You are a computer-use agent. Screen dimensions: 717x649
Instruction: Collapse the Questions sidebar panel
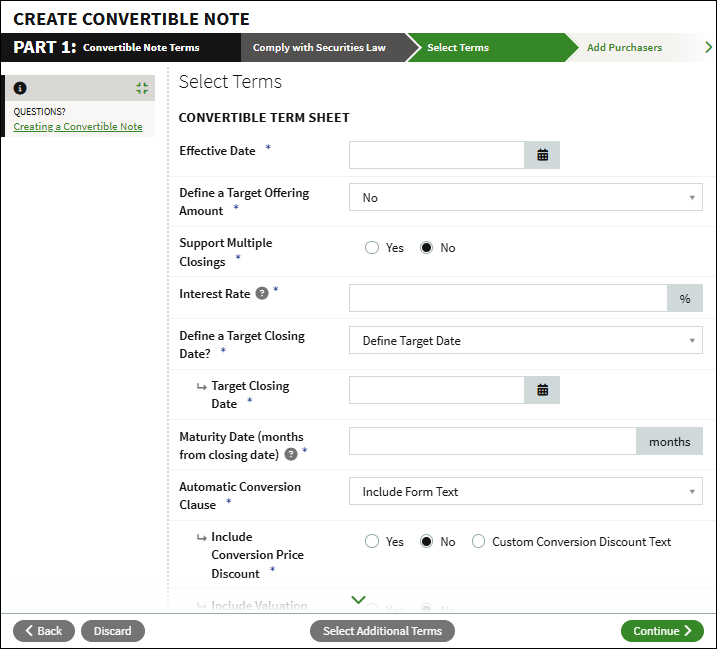tap(142, 88)
